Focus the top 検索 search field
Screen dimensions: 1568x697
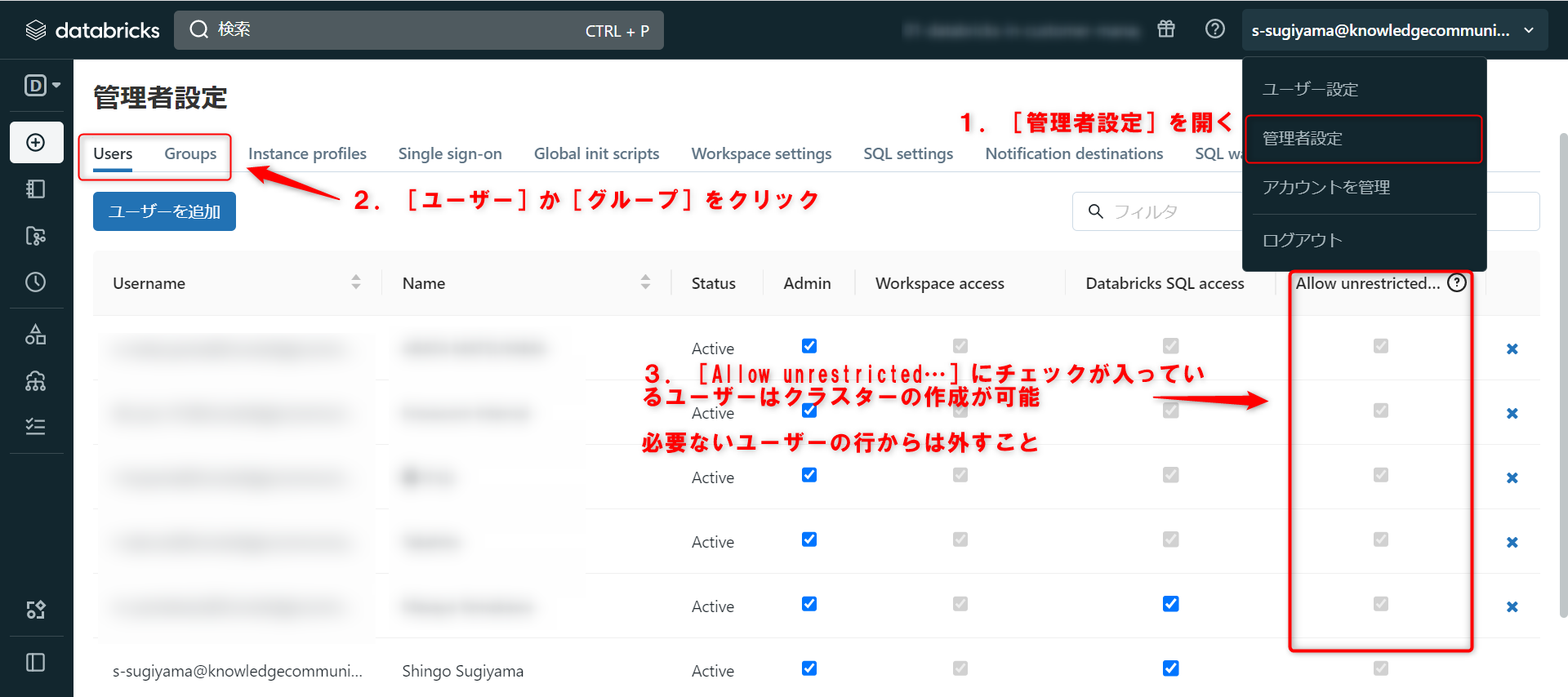(x=418, y=30)
